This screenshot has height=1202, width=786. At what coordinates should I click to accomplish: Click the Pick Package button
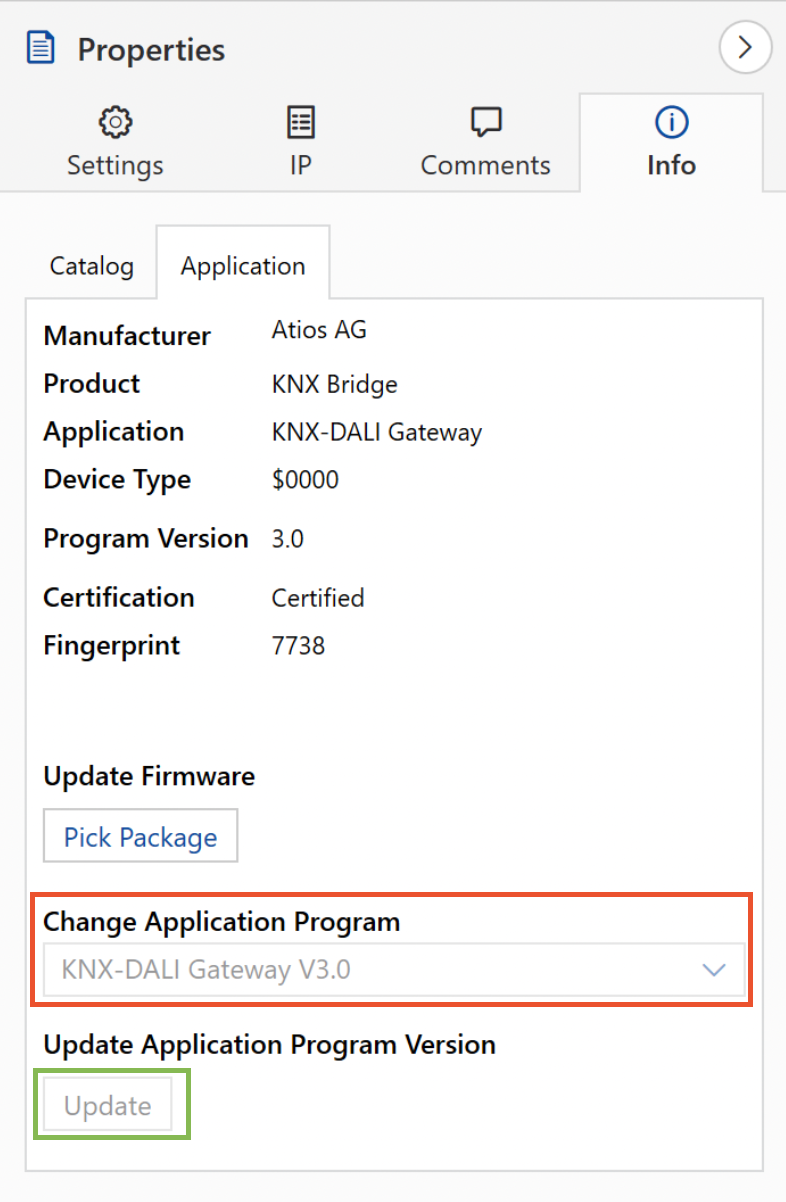(140, 836)
